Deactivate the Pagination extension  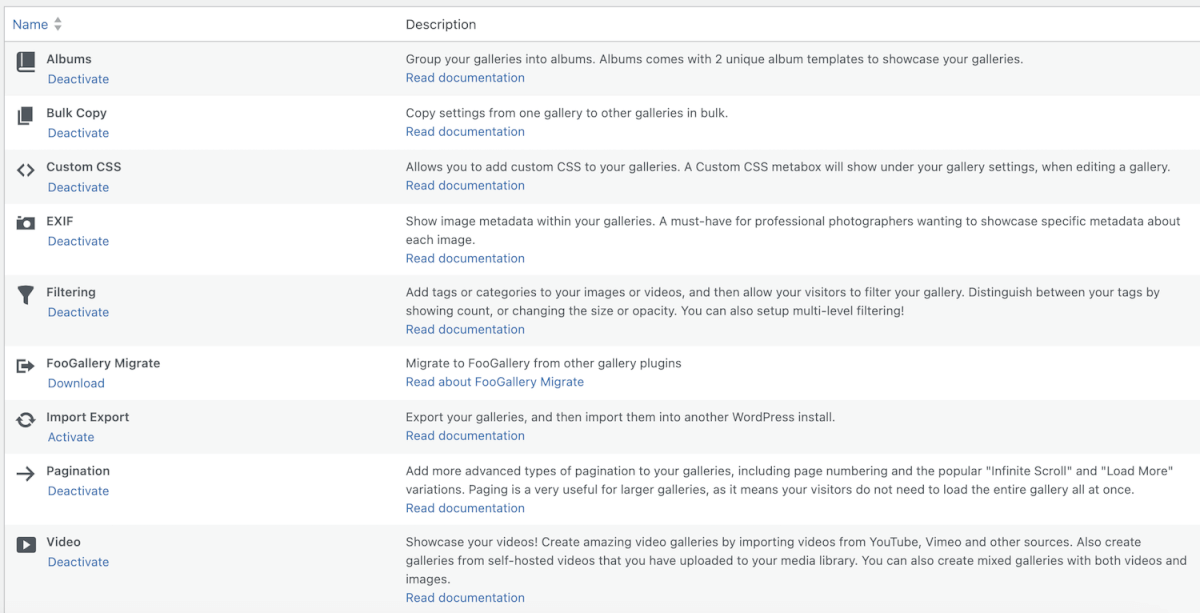click(78, 491)
